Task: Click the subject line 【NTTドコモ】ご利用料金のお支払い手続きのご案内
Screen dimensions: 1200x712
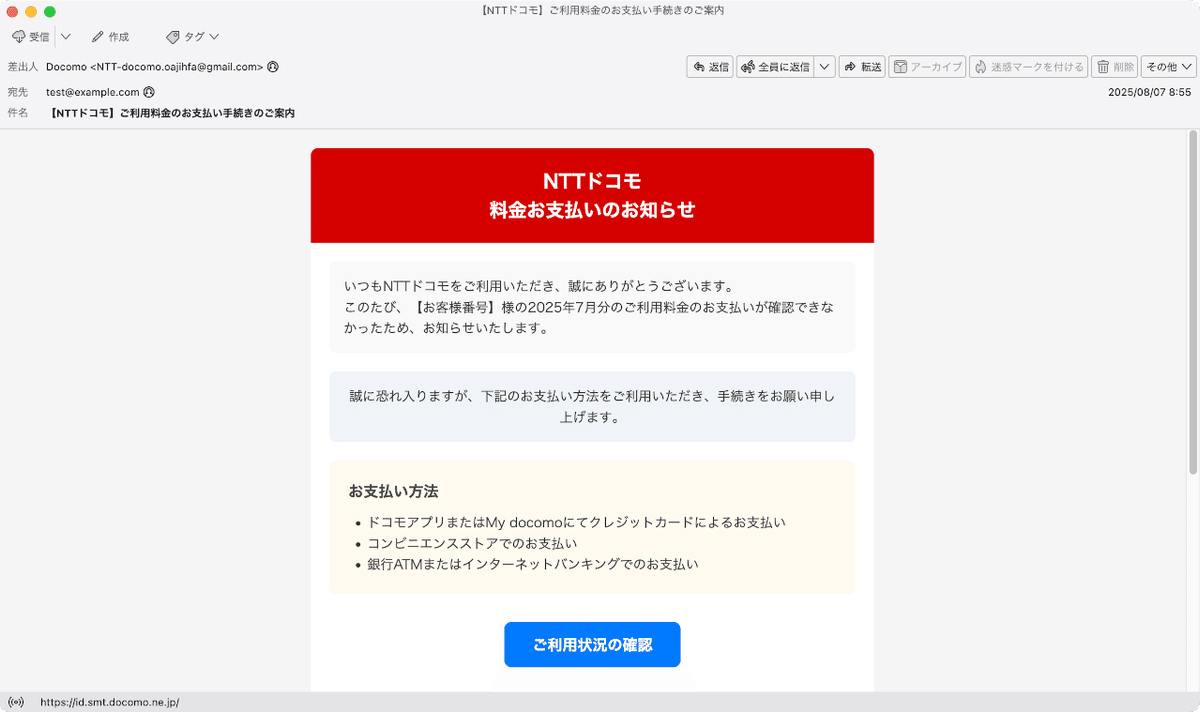Action: coord(172,113)
